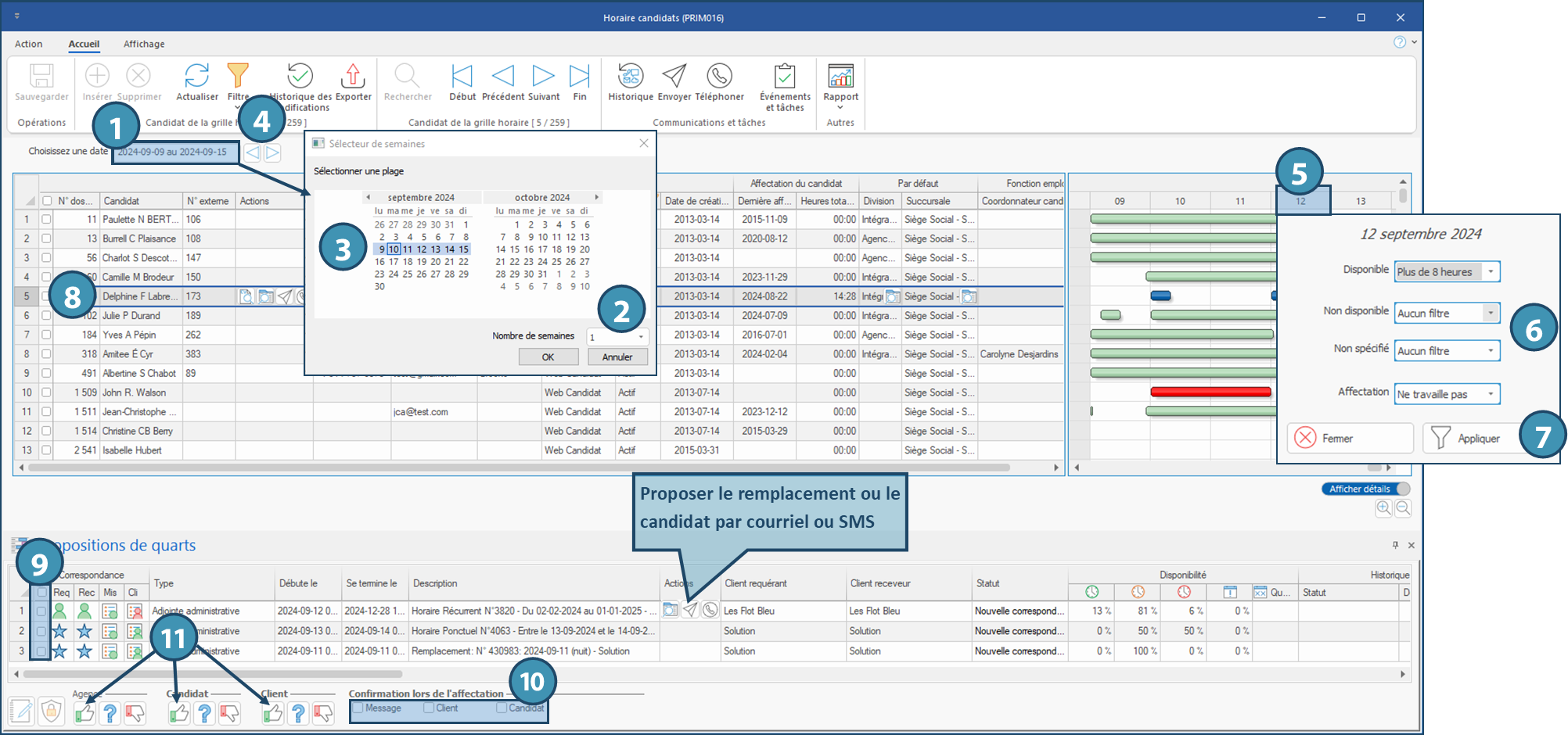1568x735 pixels.
Task: Click the Exporter icon in ribbon
Action: (353, 77)
